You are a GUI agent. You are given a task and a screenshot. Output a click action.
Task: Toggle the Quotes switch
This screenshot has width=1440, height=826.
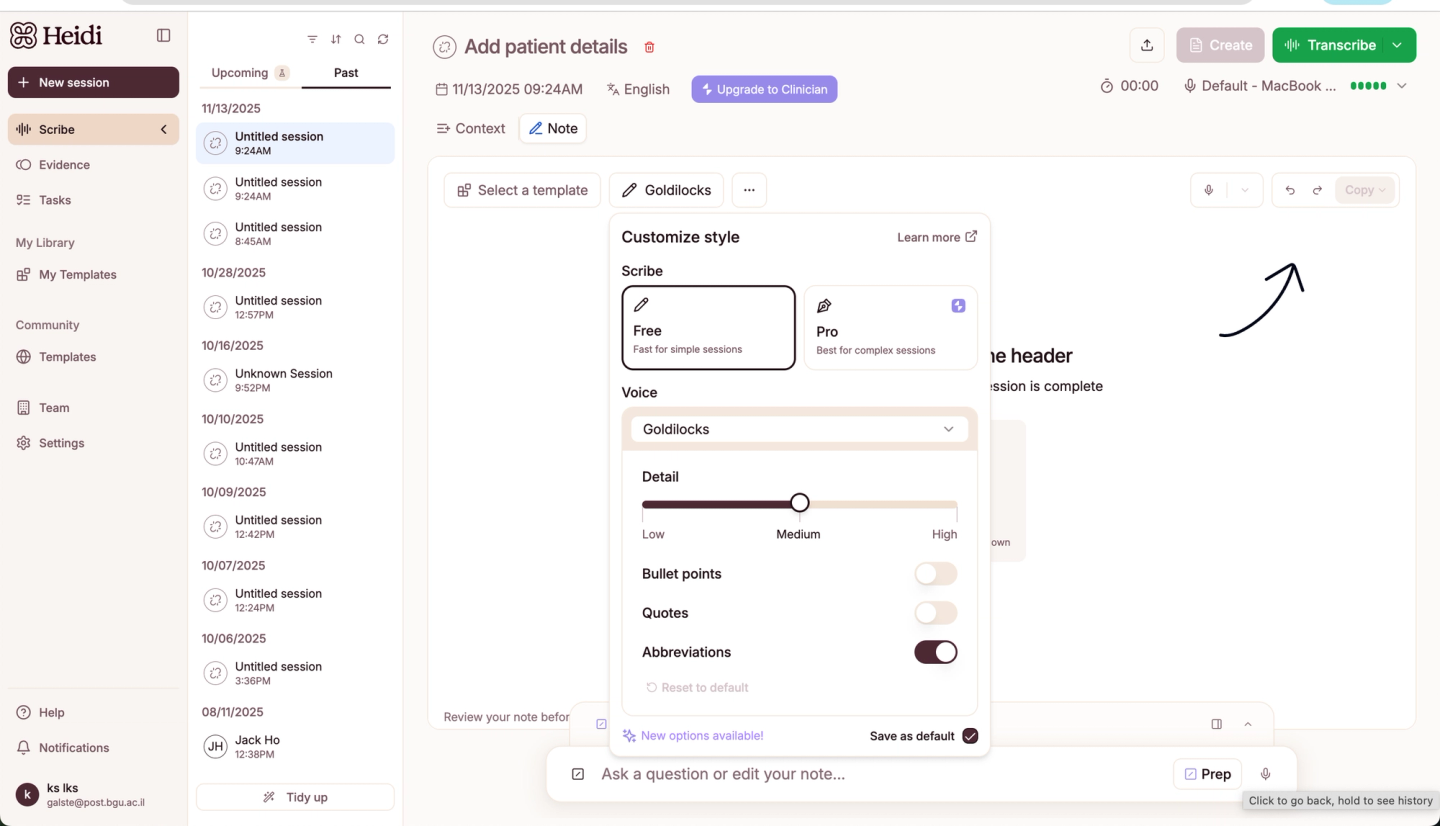[x=935, y=613]
